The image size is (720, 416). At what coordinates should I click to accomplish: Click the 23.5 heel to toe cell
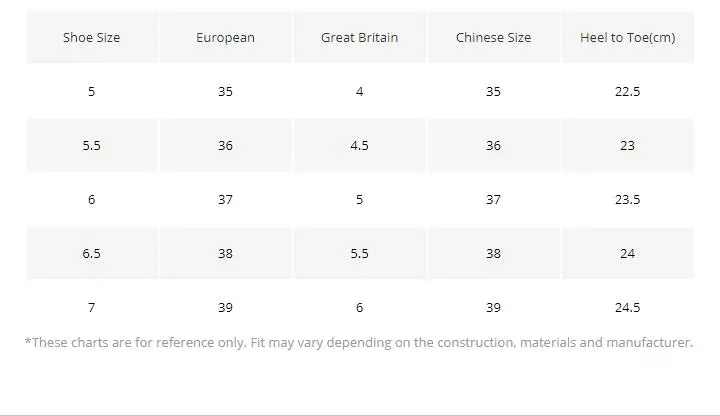[627, 200]
